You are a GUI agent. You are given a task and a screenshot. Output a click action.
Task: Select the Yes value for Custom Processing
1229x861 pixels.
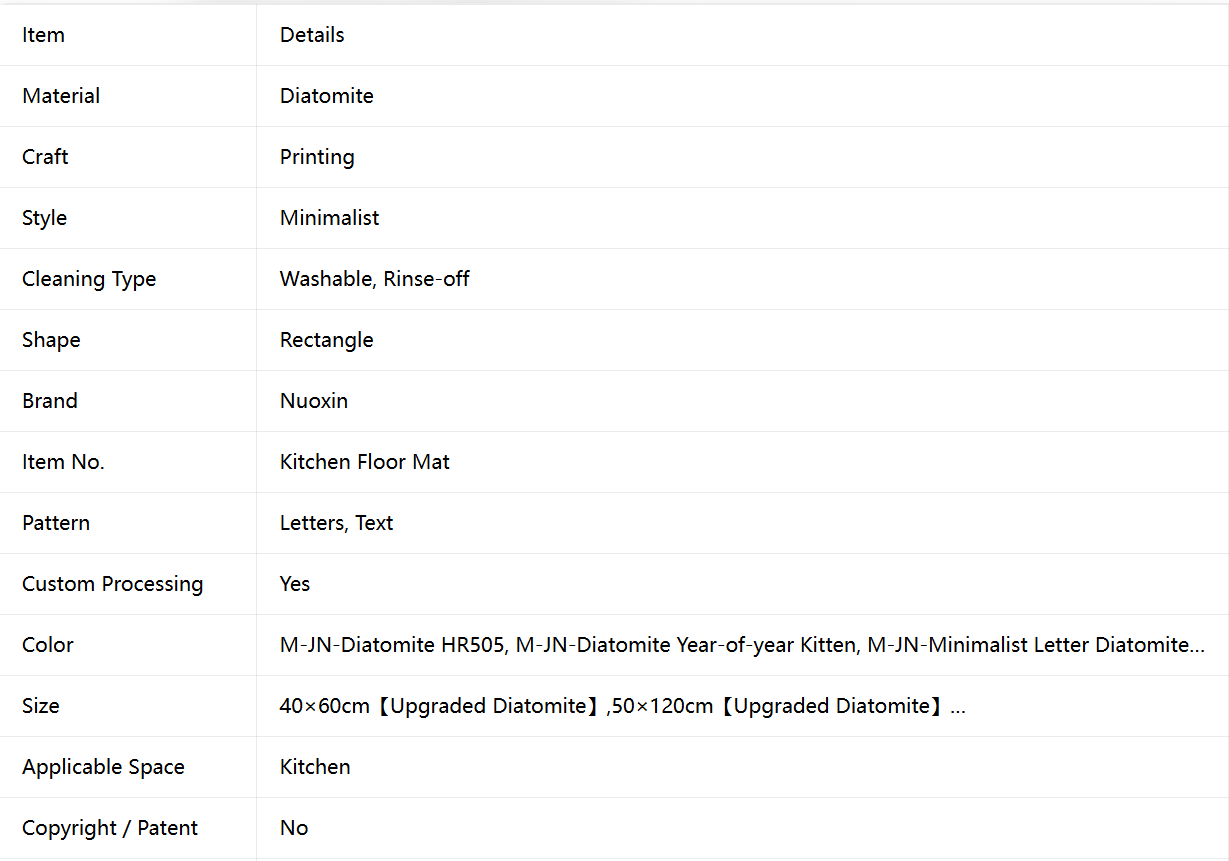coord(295,584)
